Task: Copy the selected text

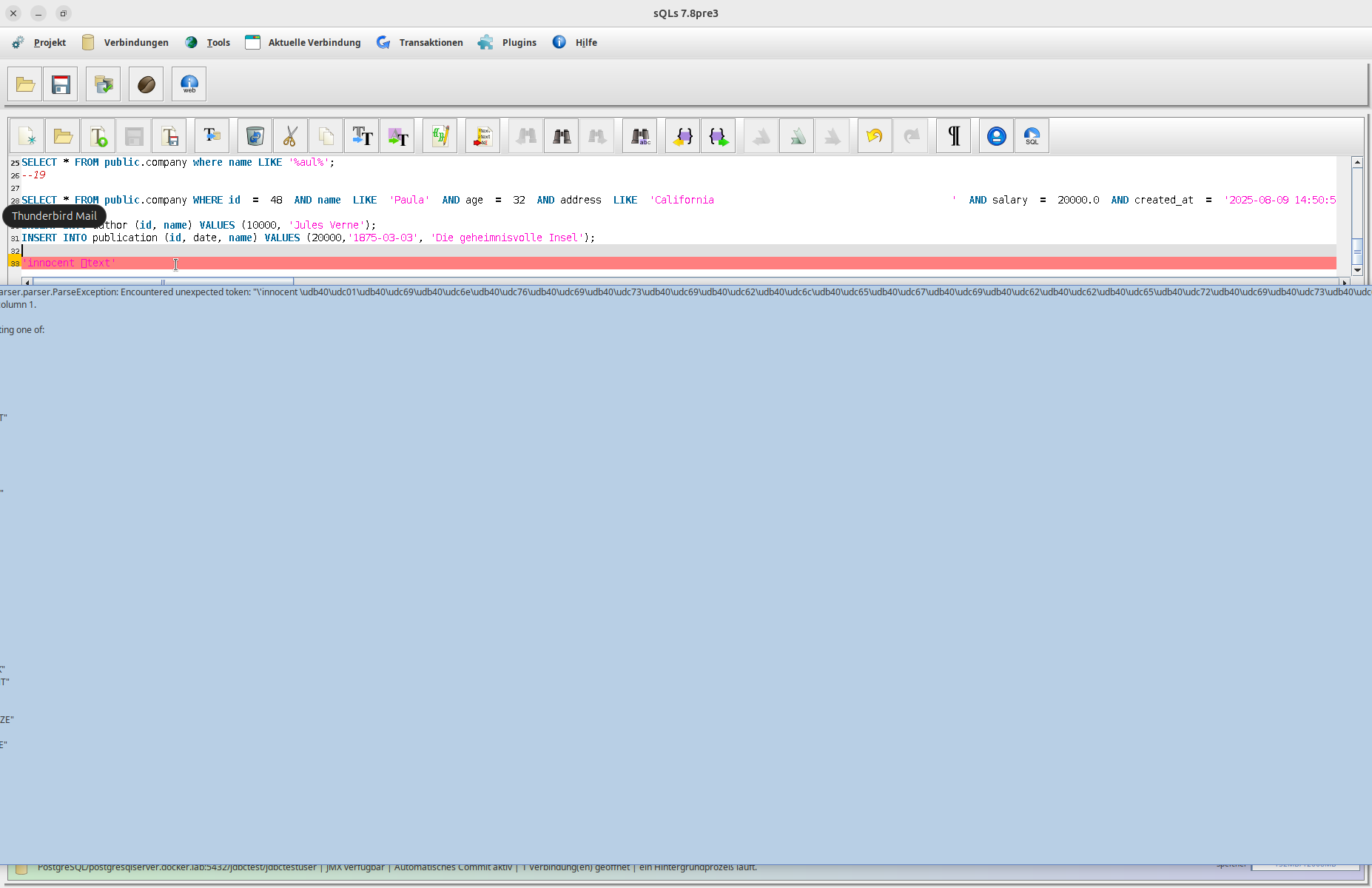Action: pyautogui.click(x=326, y=135)
